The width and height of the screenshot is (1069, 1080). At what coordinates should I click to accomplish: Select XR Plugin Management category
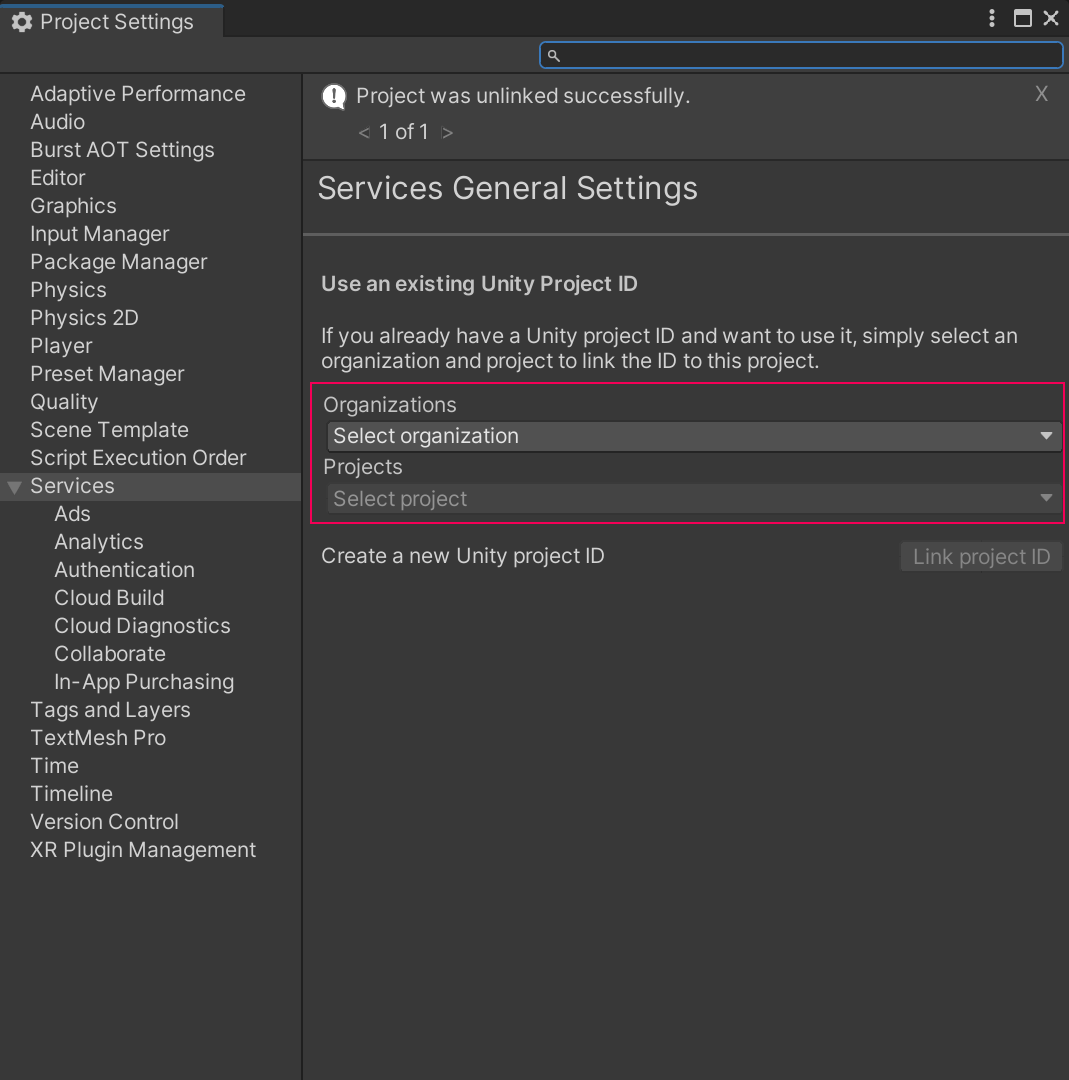[143, 850]
